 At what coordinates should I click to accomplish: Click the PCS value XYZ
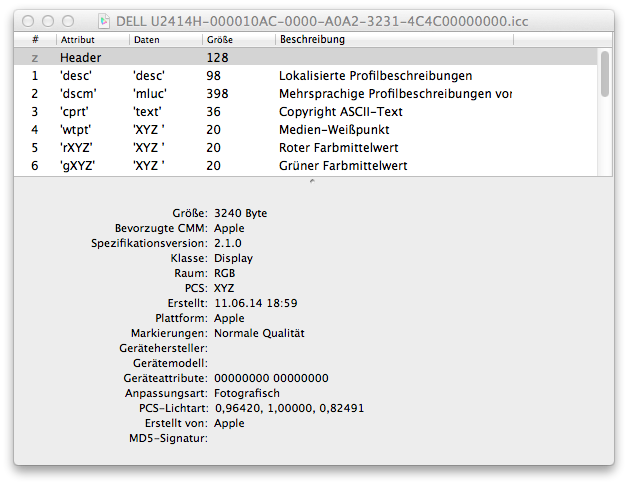pos(224,288)
